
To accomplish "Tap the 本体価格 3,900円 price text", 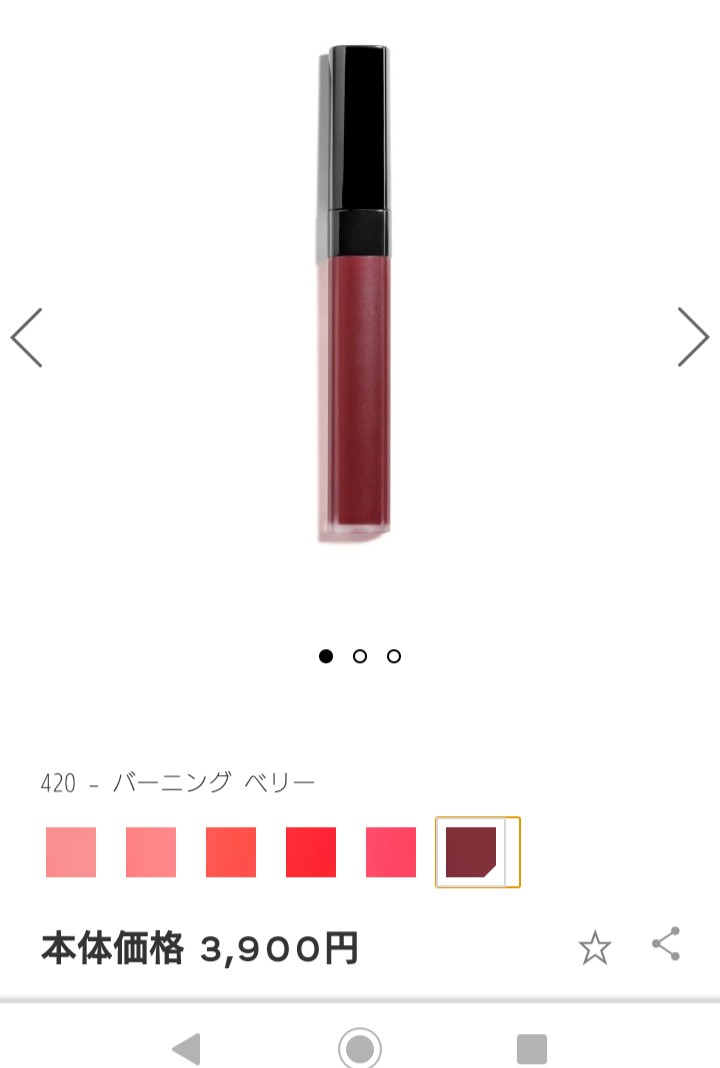I will 200,947.
